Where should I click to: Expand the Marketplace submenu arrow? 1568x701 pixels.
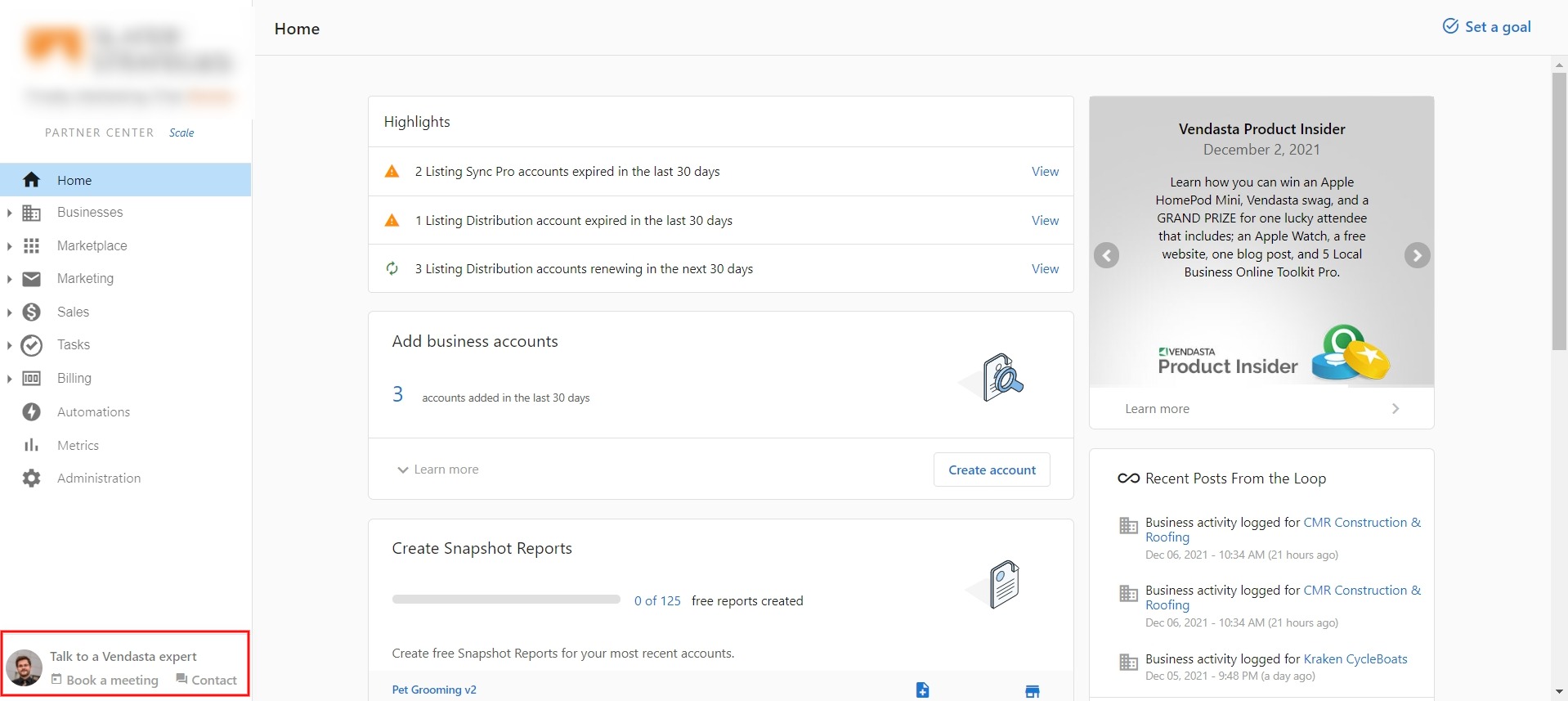pos(9,245)
